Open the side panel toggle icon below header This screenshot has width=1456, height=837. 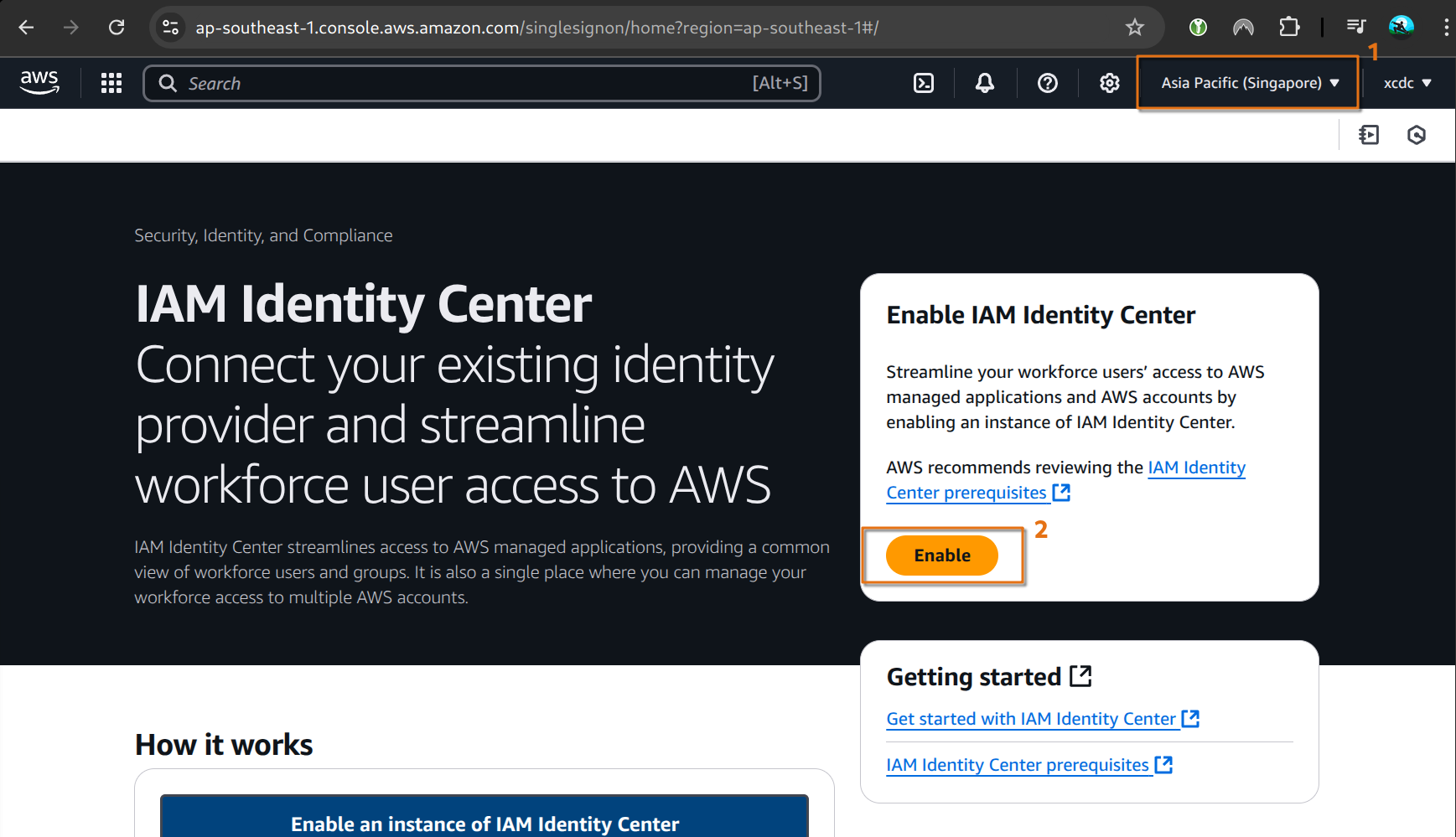point(1369,135)
